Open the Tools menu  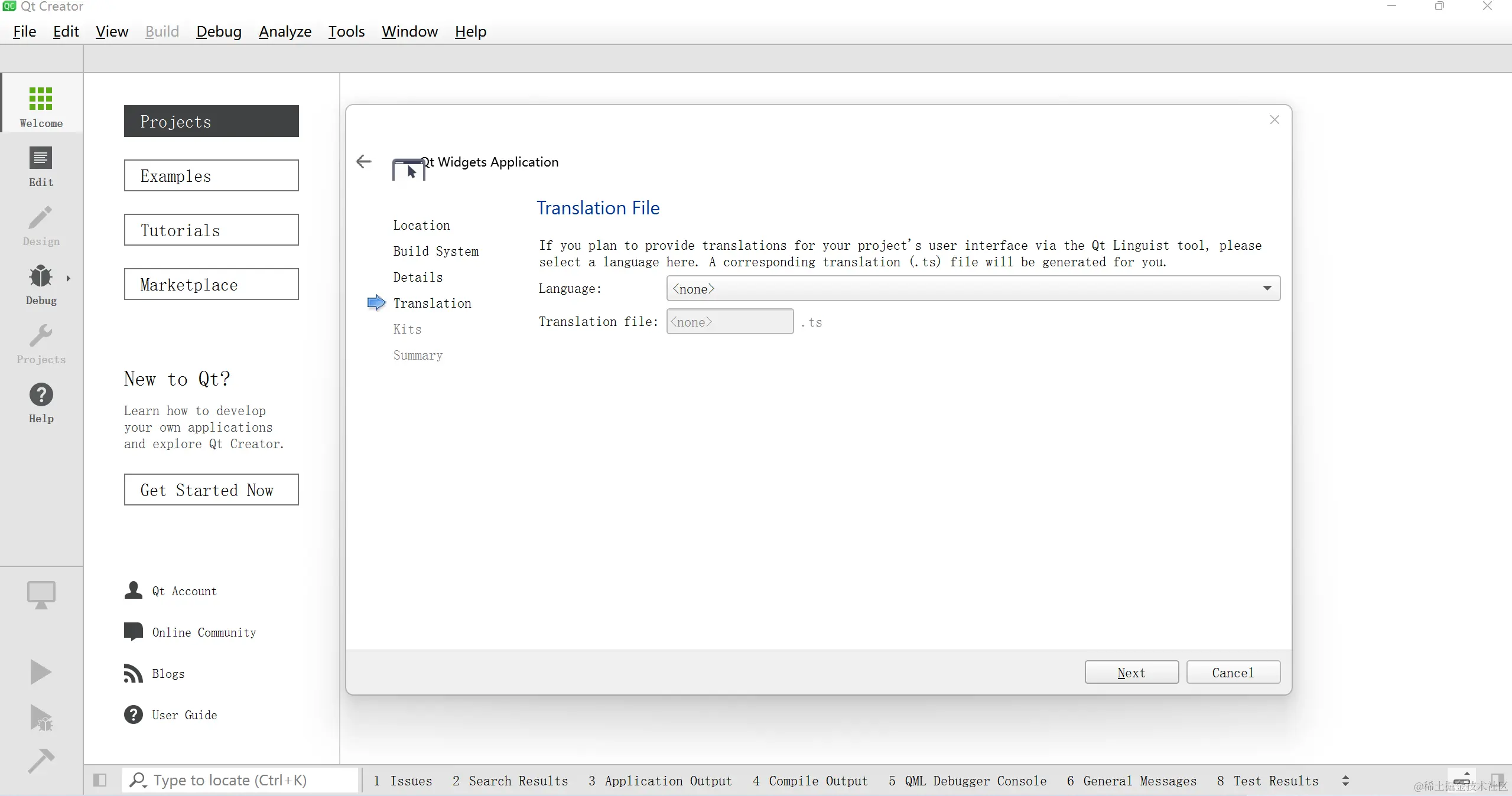pyautogui.click(x=346, y=31)
